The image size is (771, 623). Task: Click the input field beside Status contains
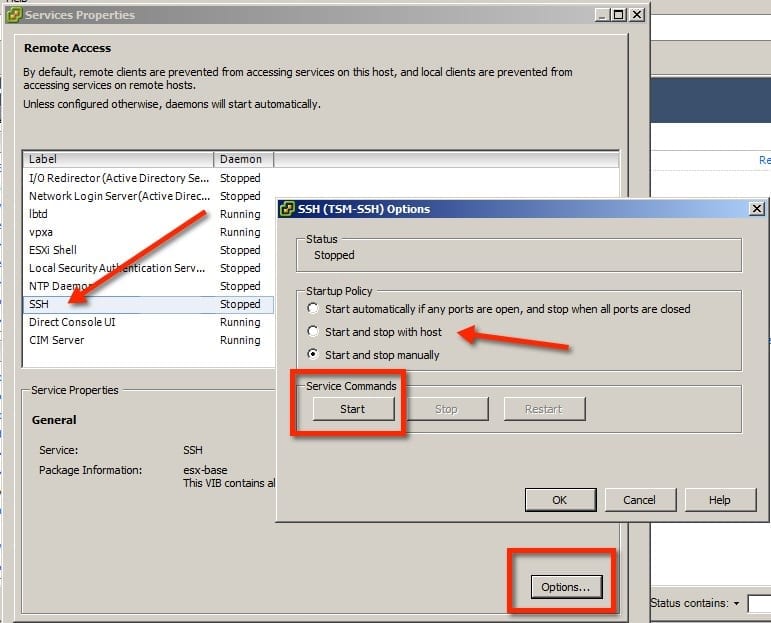coord(759,603)
